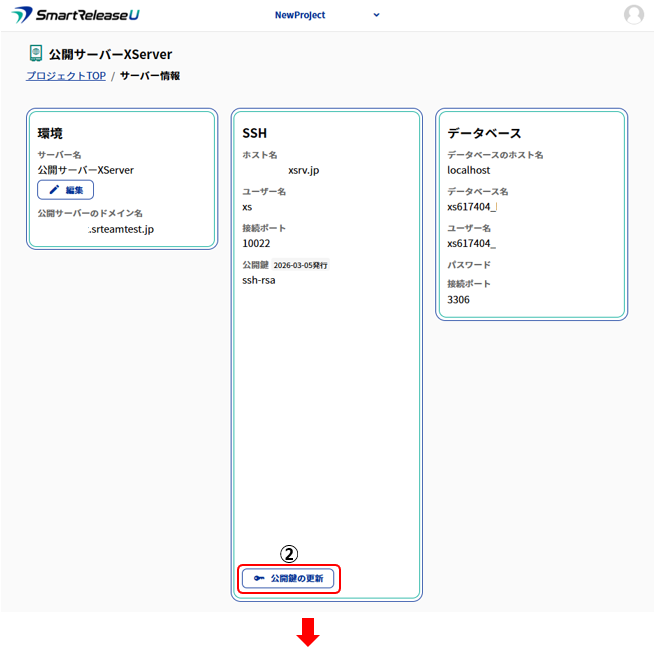The width and height of the screenshot is (659, 647).
Task: Click the 2026-03-05発行 date badge
Action: [300, 265]
